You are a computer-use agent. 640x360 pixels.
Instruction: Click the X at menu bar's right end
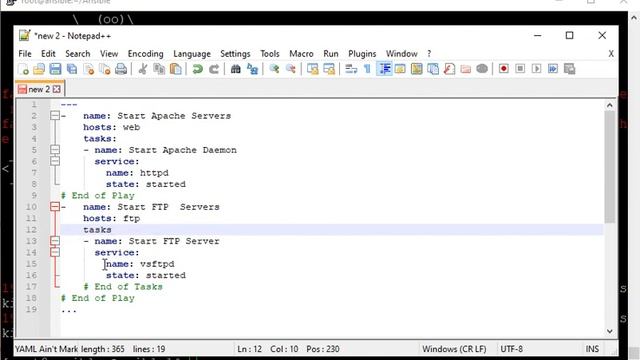(x=611, y=54)
